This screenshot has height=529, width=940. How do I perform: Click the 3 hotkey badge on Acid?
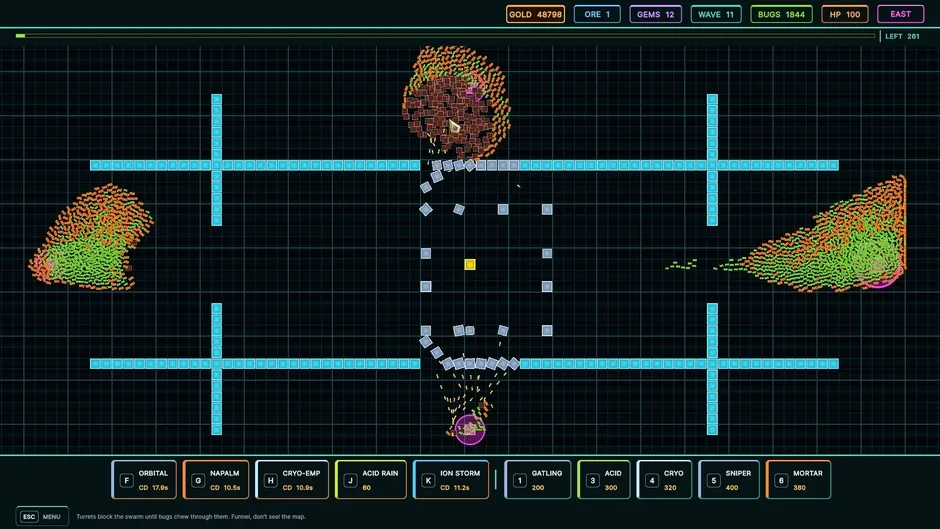pos(592,480)
